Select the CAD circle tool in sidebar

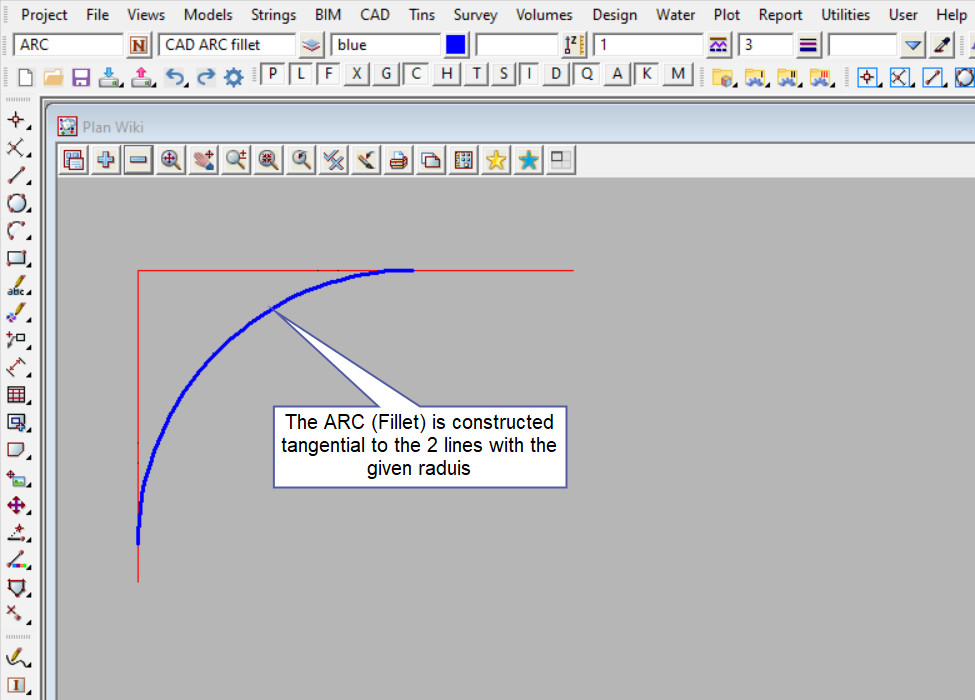point(16,203)
